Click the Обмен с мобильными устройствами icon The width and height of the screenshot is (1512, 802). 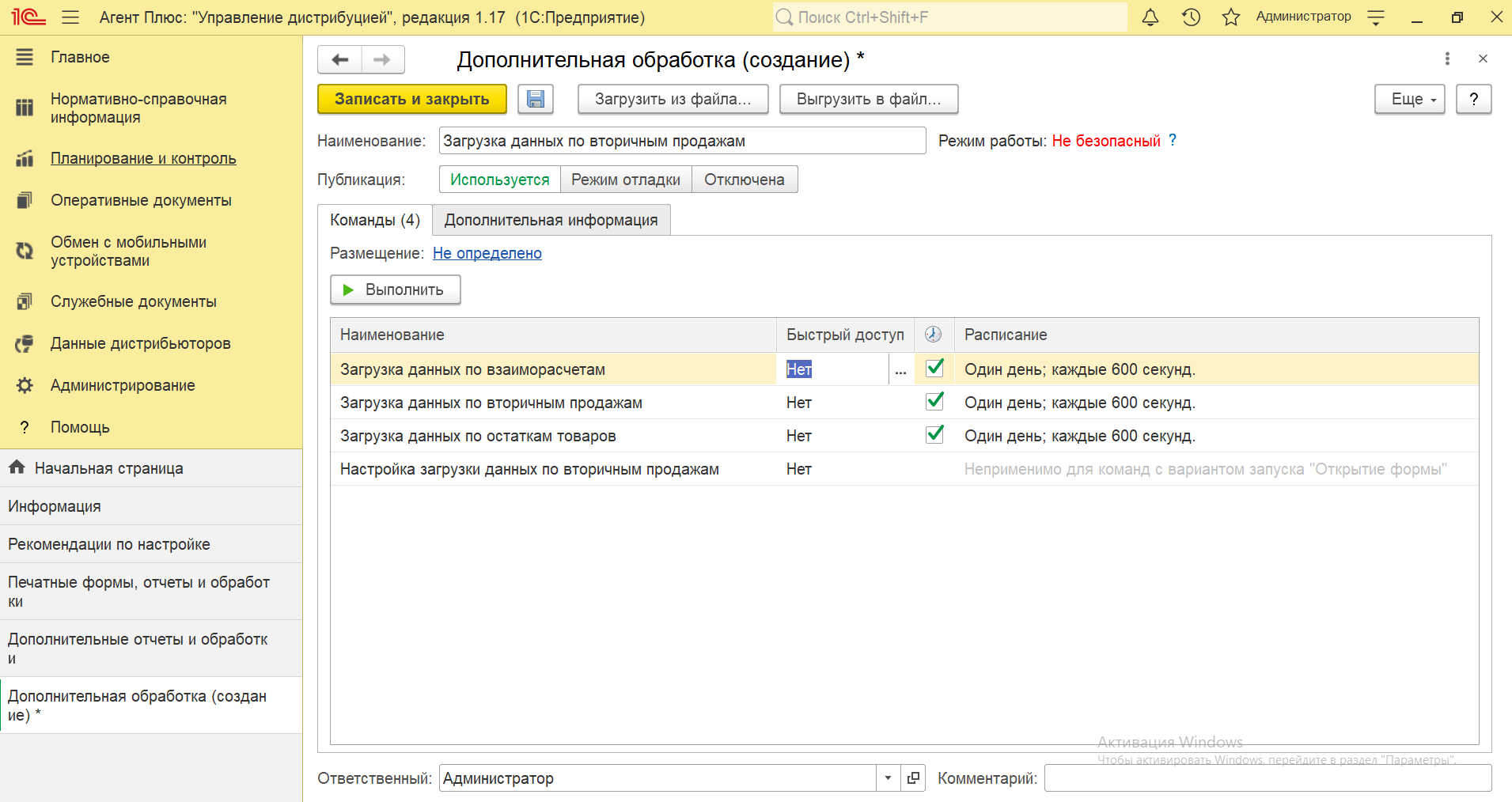[x=25, y=251]
